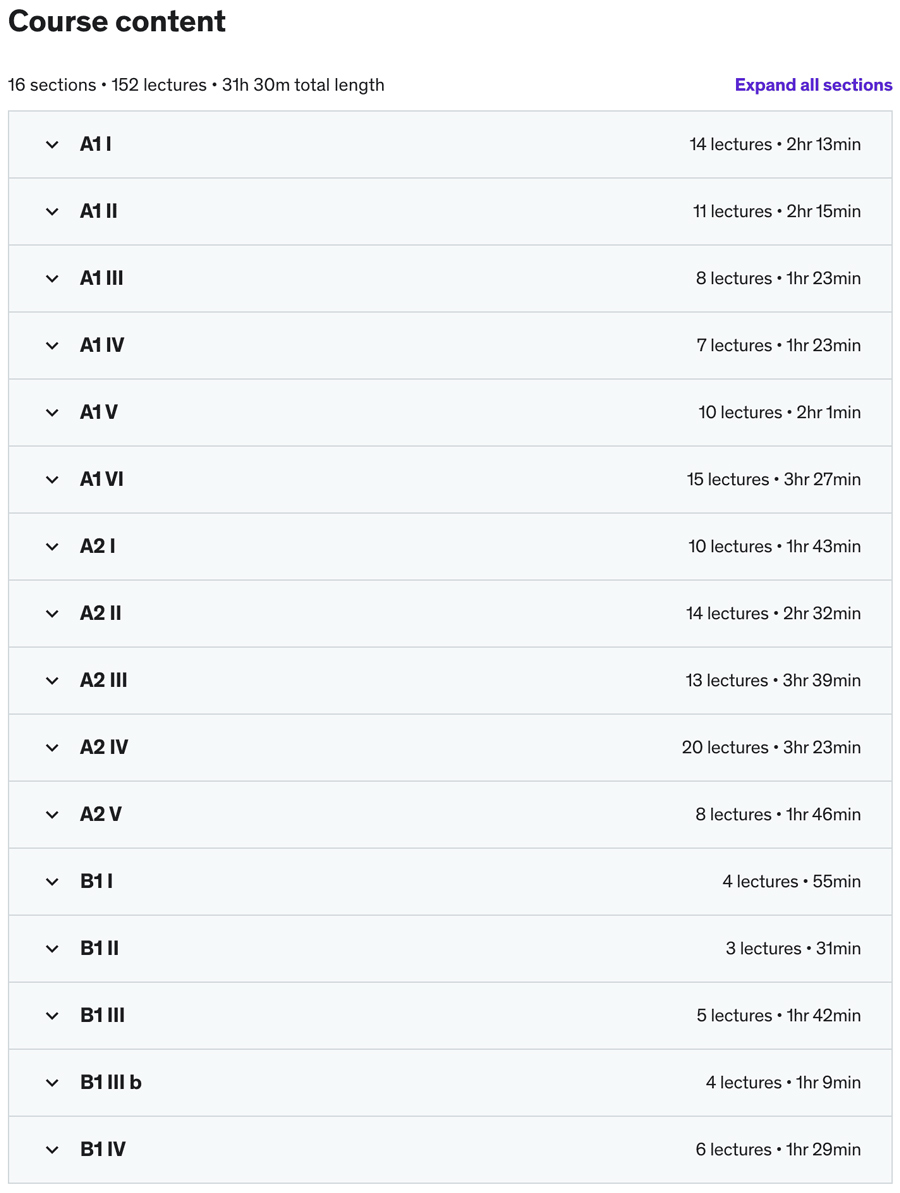Click the 4 lectures 55min summary

point(791,881)
